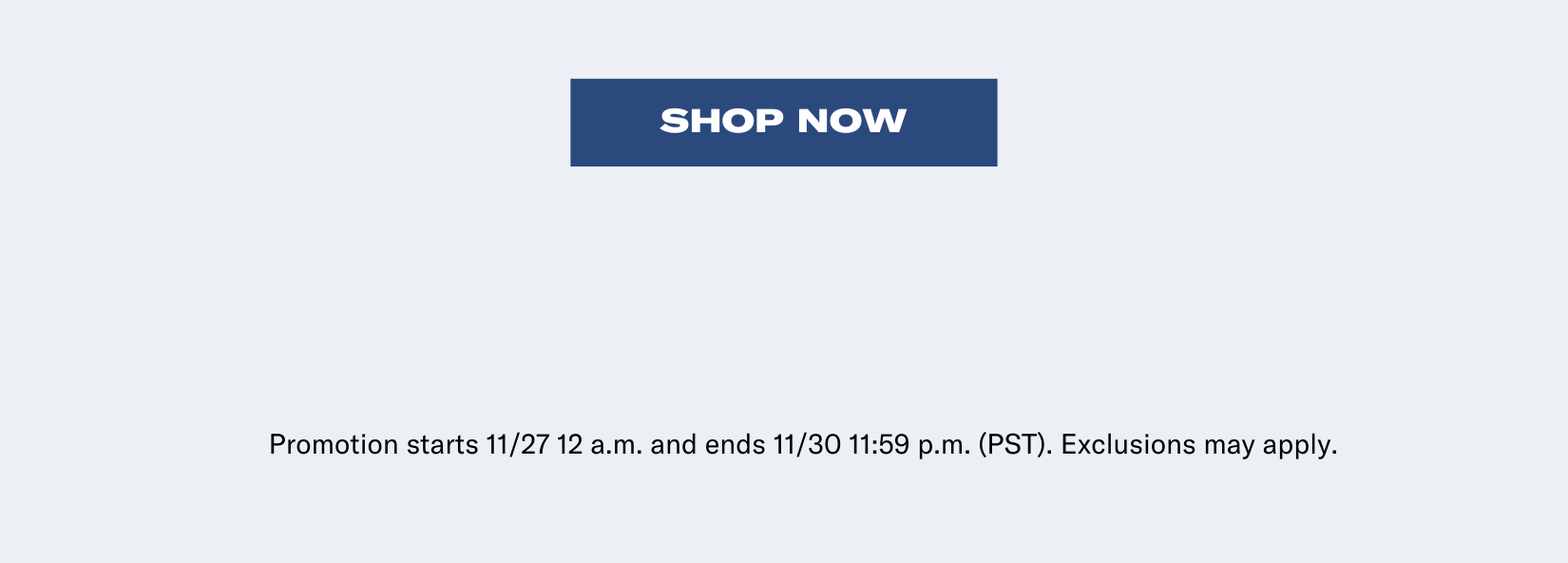
Task: Activate the SHOP NOW call-to-action
Action: tap(782, 122)
